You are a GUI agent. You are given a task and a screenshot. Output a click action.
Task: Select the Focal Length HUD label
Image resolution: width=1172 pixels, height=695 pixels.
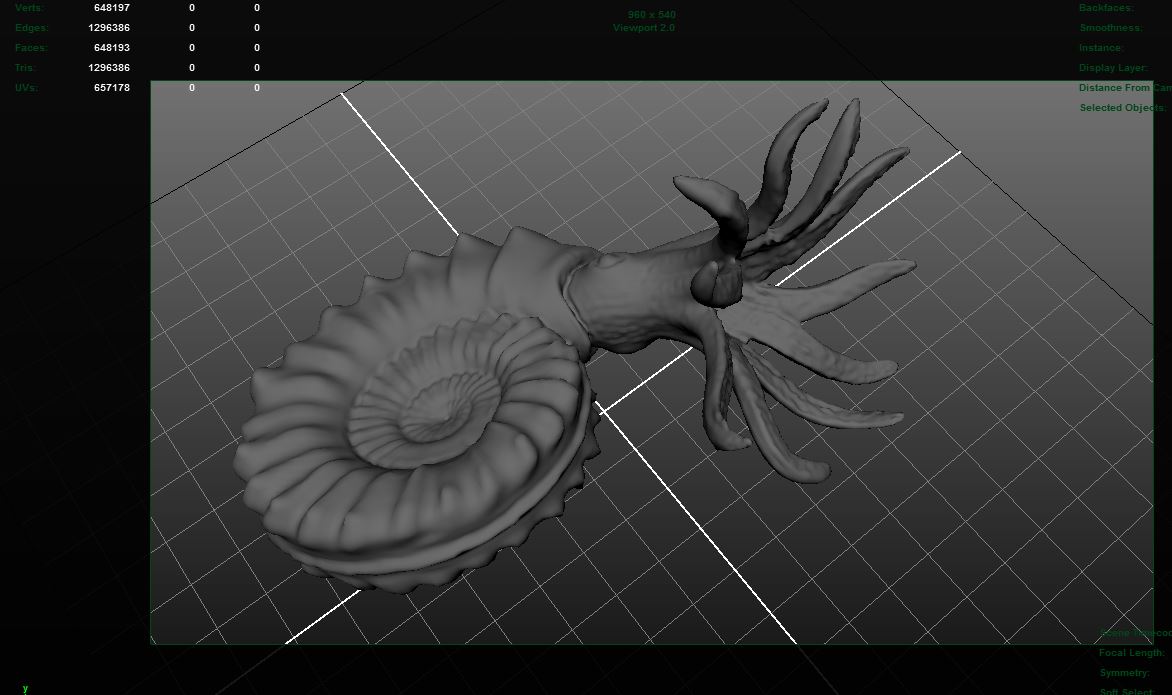(1132, 652)
